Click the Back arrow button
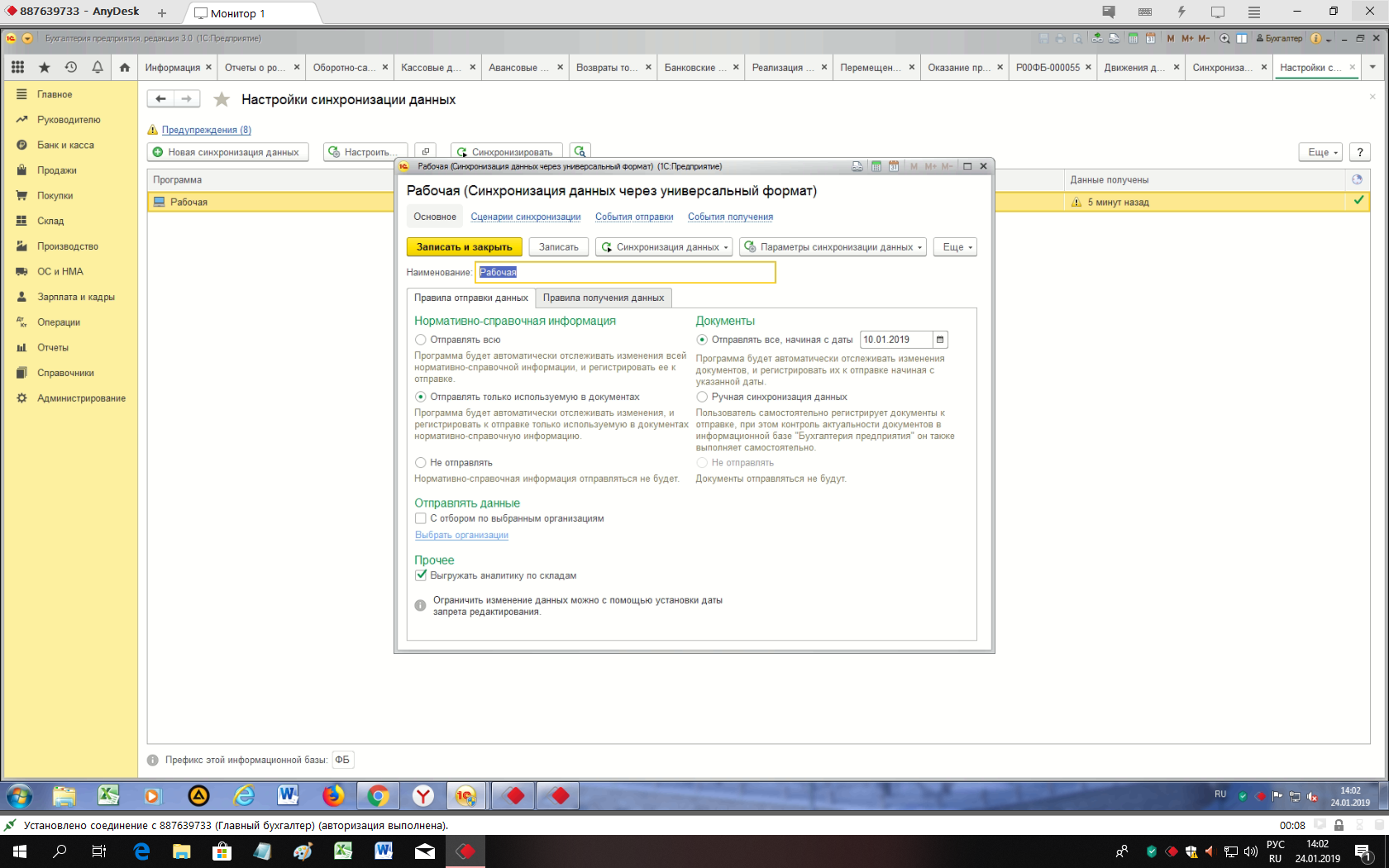1389x868 pixels. pyautogui.click(x=160, y=99)
